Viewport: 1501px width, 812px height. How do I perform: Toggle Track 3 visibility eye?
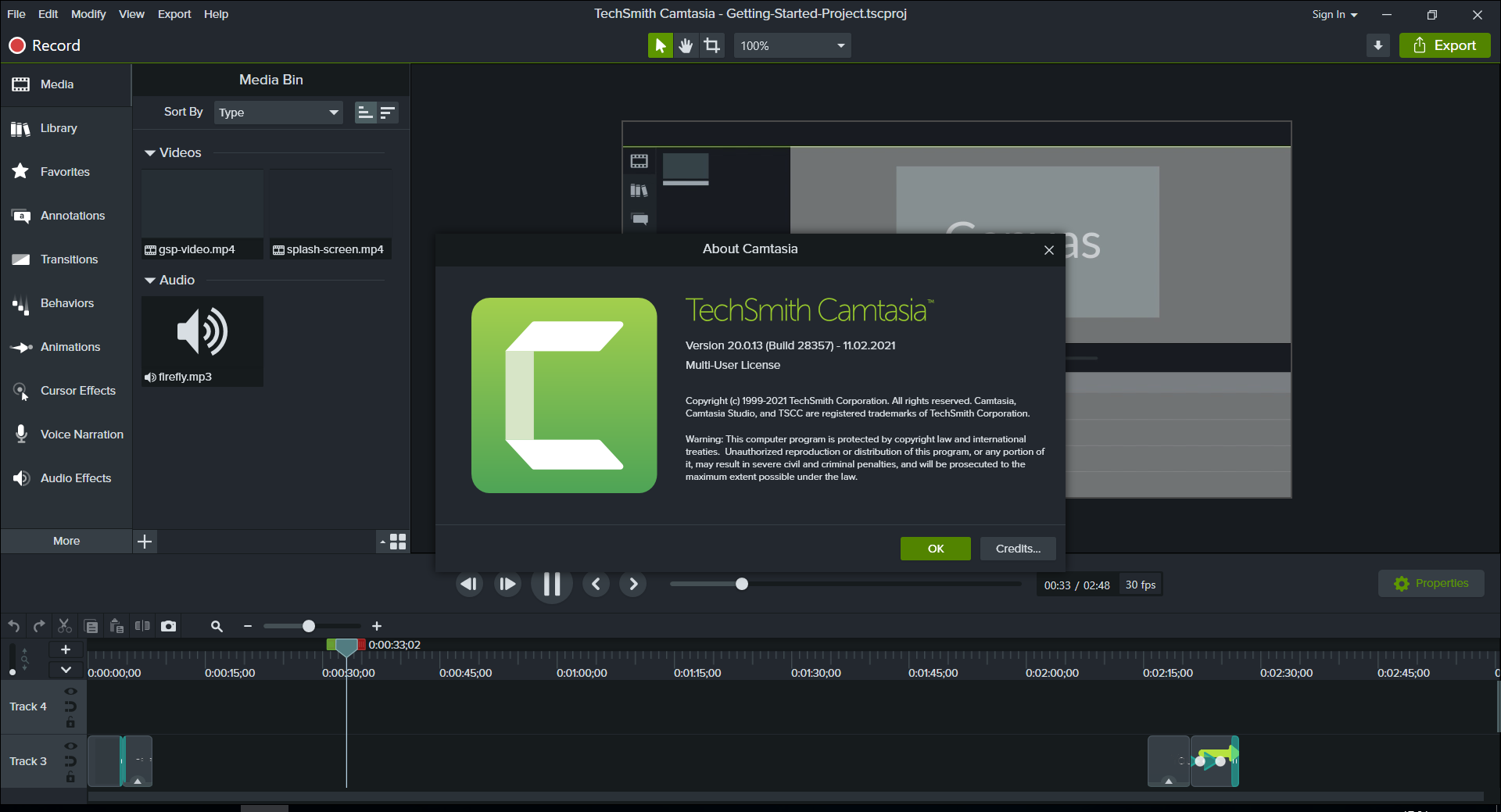pyautogui.click(x=71, y=746)
